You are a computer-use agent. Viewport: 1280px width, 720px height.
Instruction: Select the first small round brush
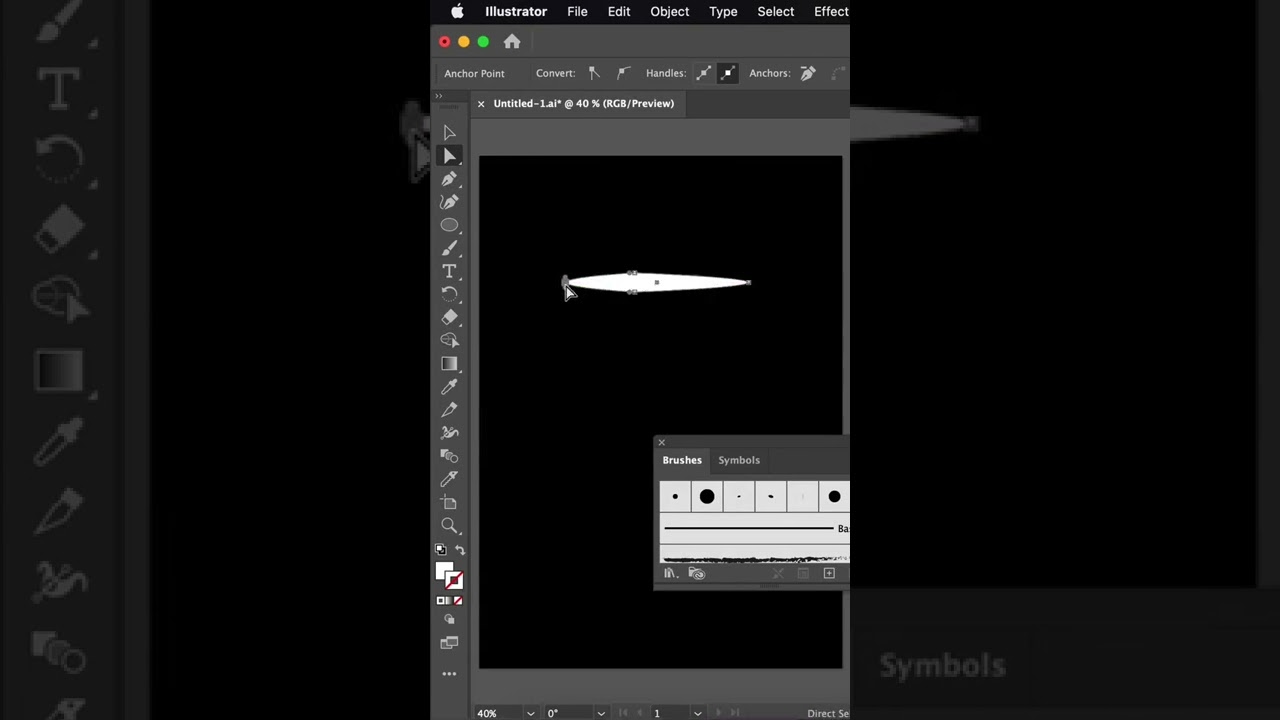point(675,497)
